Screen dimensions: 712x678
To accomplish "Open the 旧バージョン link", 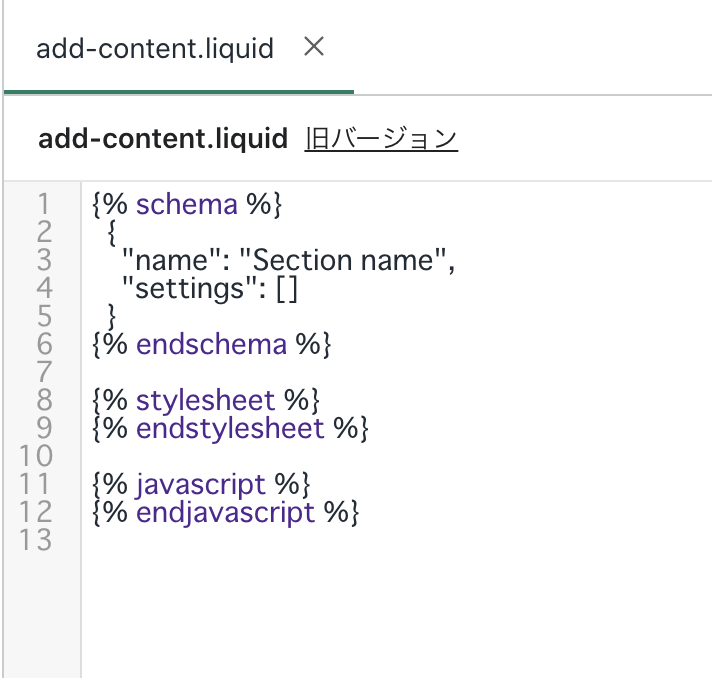I will (x=380, y=139).
